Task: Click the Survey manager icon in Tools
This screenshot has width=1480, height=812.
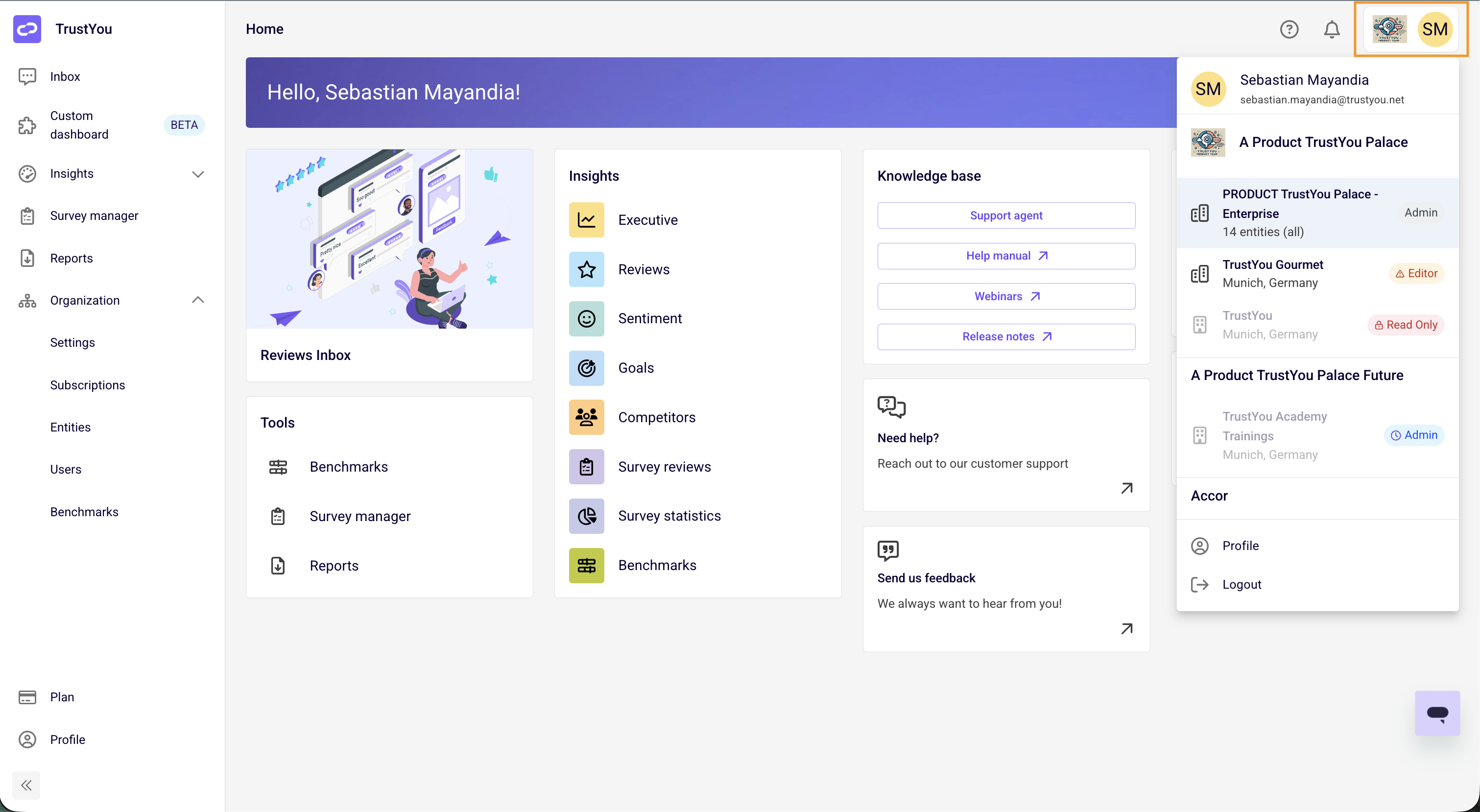Action: [x=278, y=517]
